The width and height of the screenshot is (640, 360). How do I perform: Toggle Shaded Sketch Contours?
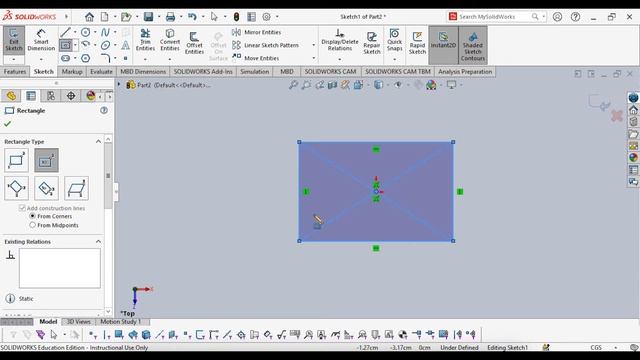(473, 45)
